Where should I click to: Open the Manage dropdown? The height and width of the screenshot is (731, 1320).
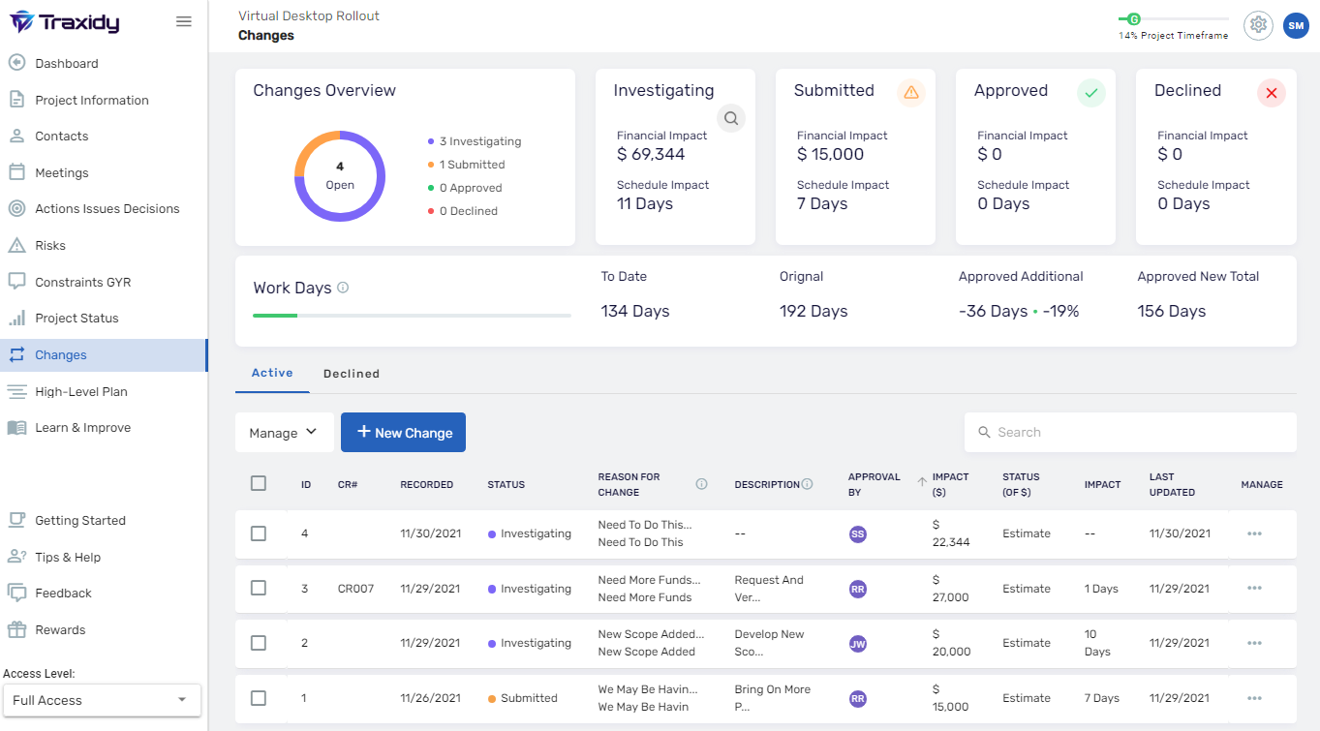click(x=284, y=432)
